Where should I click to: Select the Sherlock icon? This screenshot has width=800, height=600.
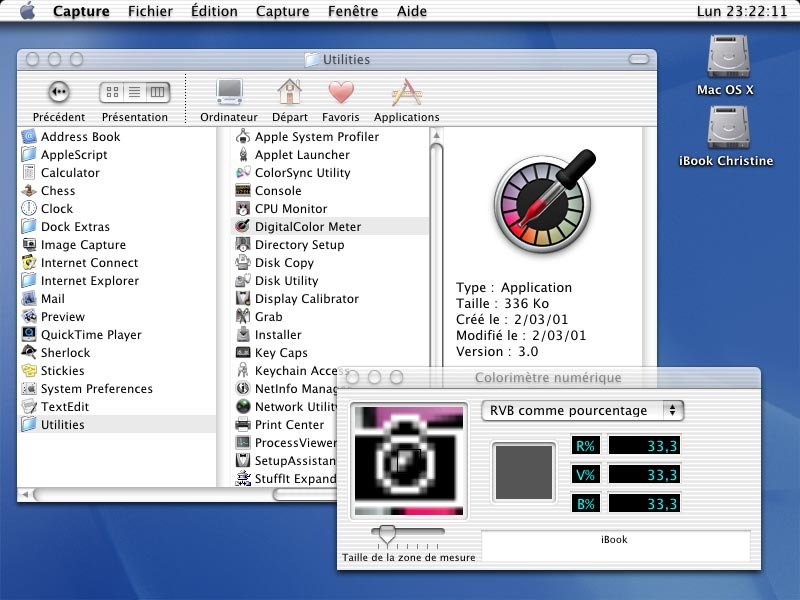(29, 352)
